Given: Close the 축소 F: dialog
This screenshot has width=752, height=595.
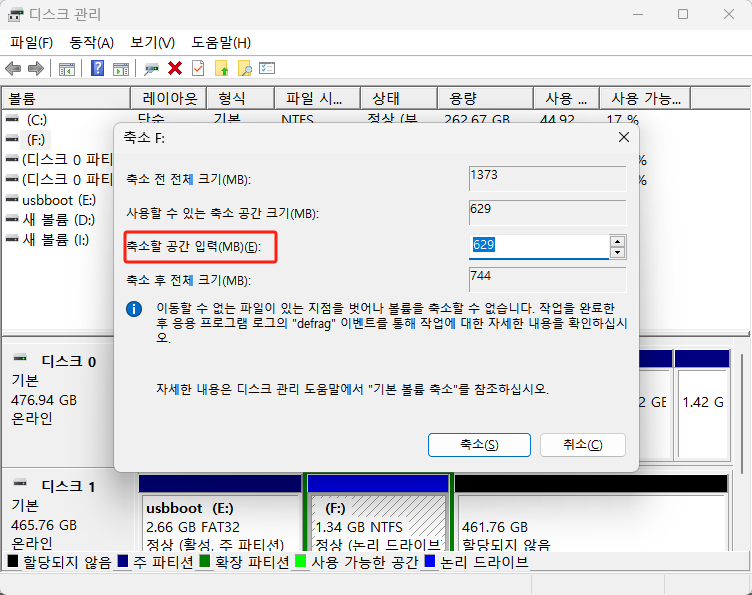Looking at the screenshot, I should click(623, 138).
